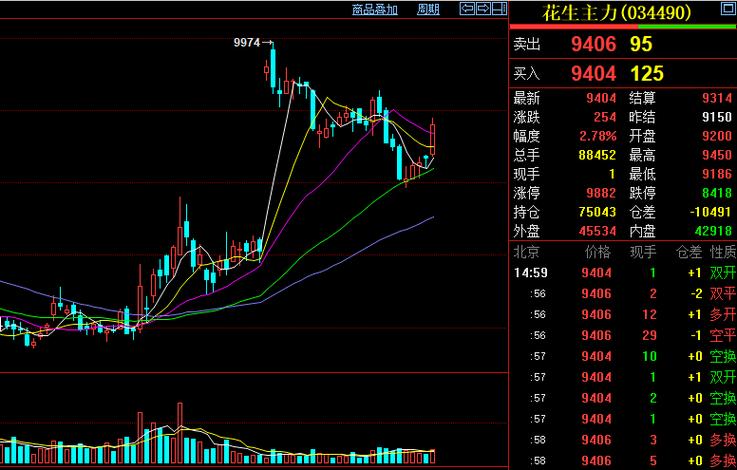This screenshot has height=470, width=737.
Task: Open the 商品叠加 overlay link
Action: (x=375, y=9)
